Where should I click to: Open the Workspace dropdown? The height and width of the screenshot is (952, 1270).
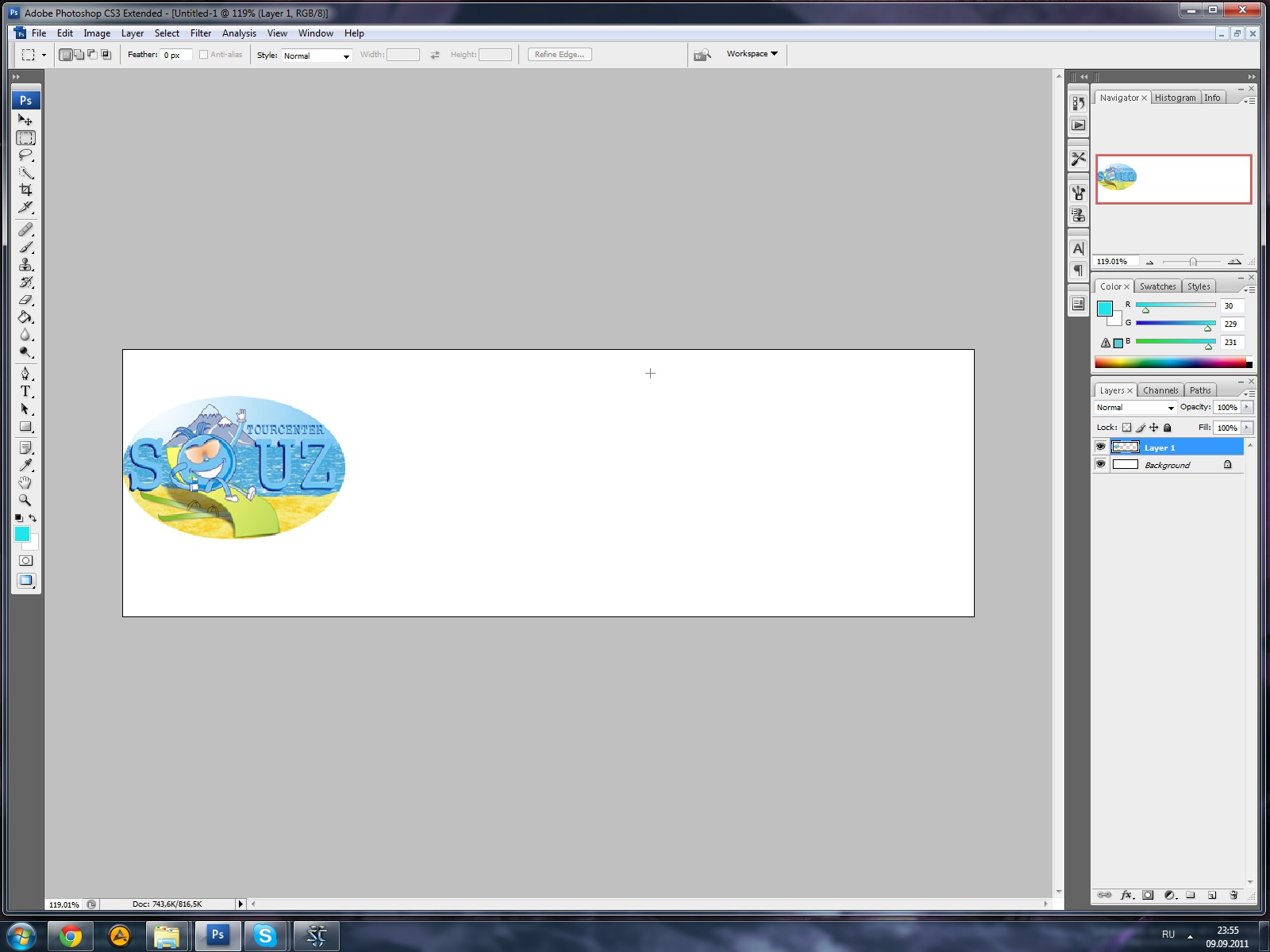(752, 54)
